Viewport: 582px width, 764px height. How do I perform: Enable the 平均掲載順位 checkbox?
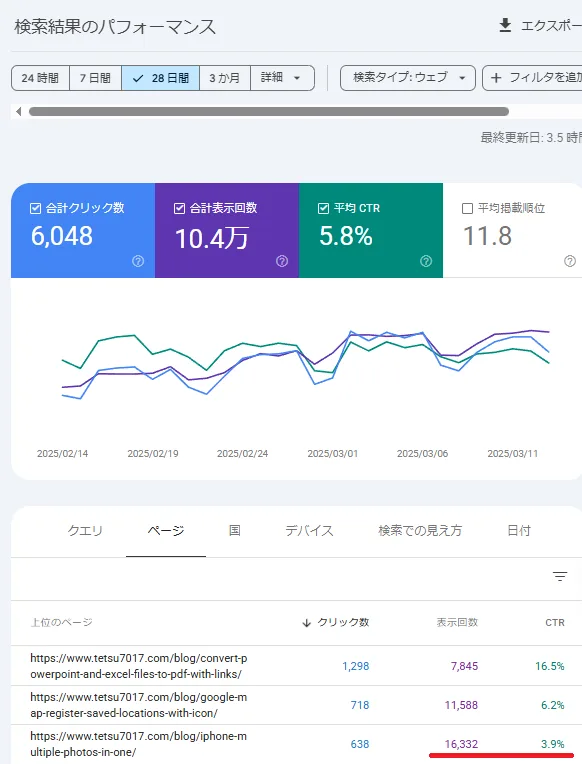tap(467, 209)
